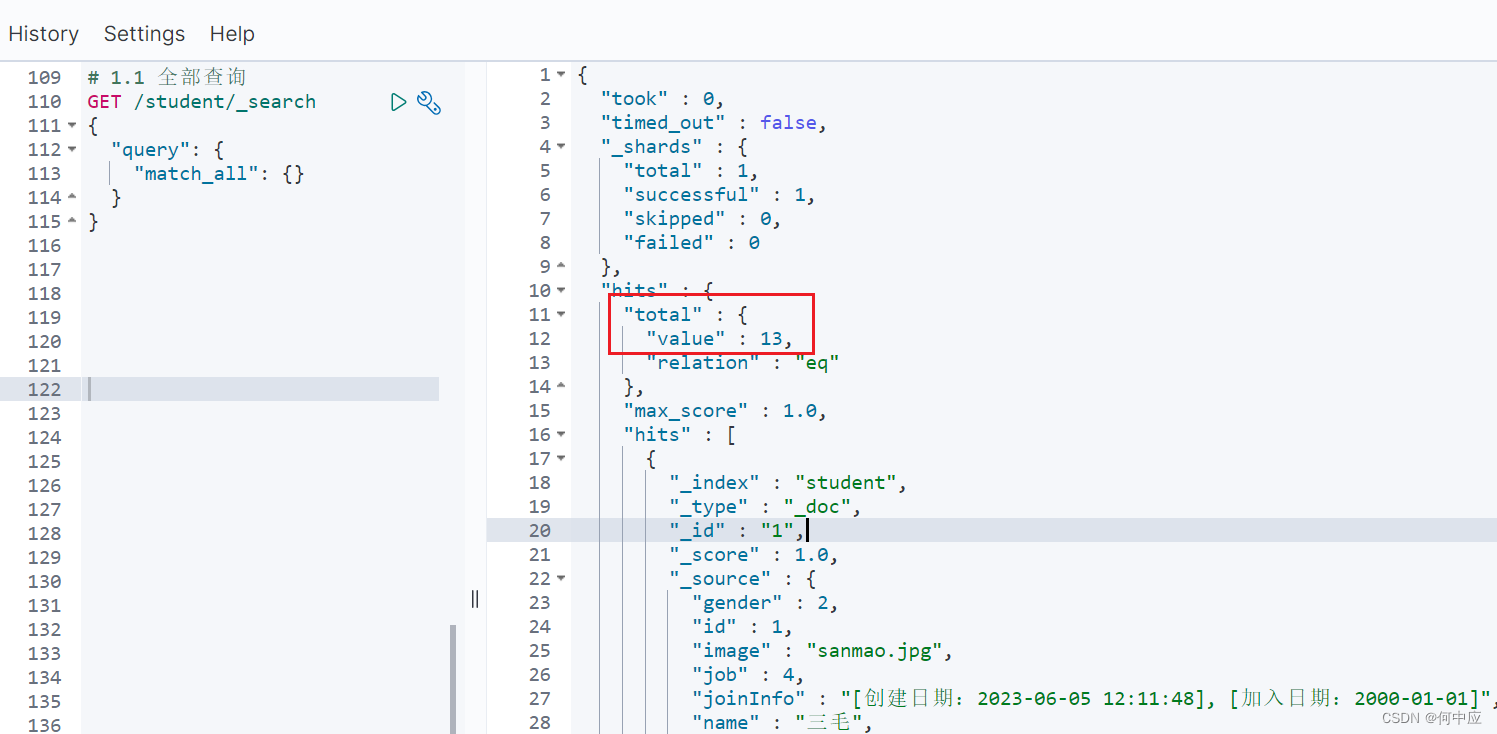Image resolution: width=1497 pixels, height=734 pixels.
Task: Click the "_id" : "1" line
Action: 737,531
